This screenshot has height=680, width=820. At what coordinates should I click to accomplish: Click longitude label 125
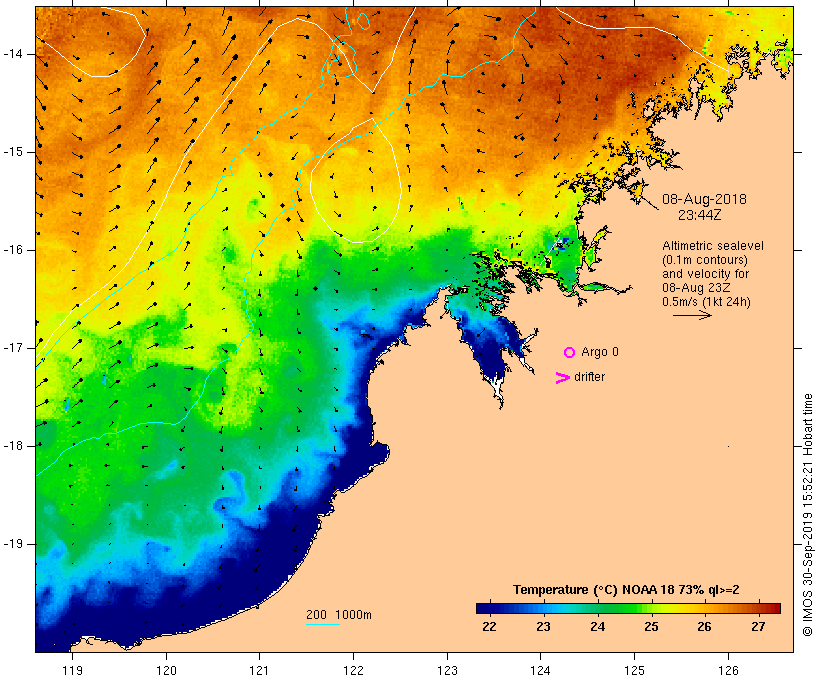click(x=634, y=670)
